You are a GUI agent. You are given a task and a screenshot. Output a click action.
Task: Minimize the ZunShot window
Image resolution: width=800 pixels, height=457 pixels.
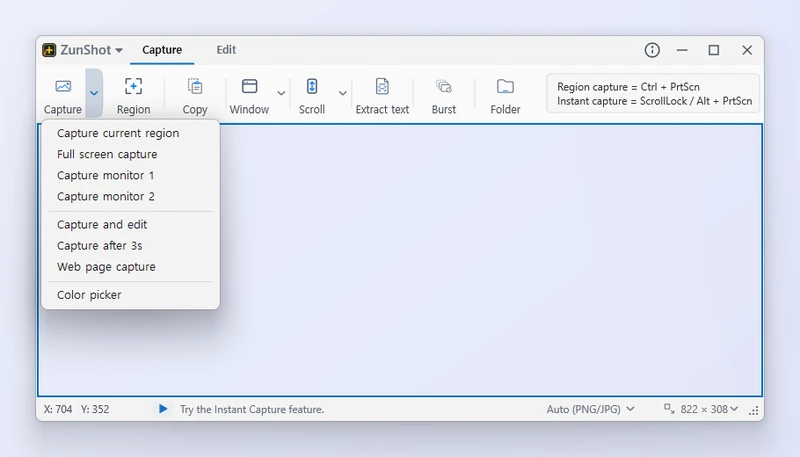click(682, 50)
